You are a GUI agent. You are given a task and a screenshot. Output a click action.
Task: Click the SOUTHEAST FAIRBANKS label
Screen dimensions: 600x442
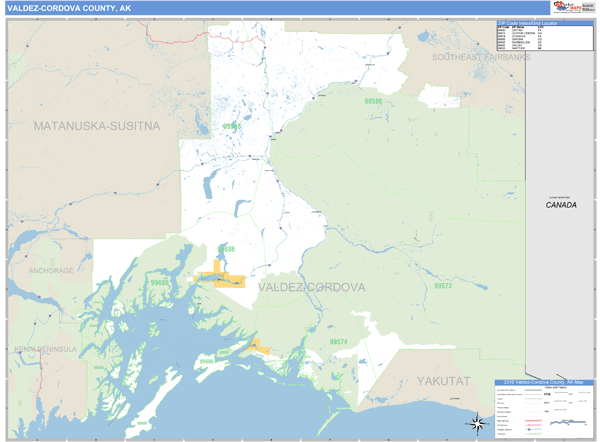[480, 58]
